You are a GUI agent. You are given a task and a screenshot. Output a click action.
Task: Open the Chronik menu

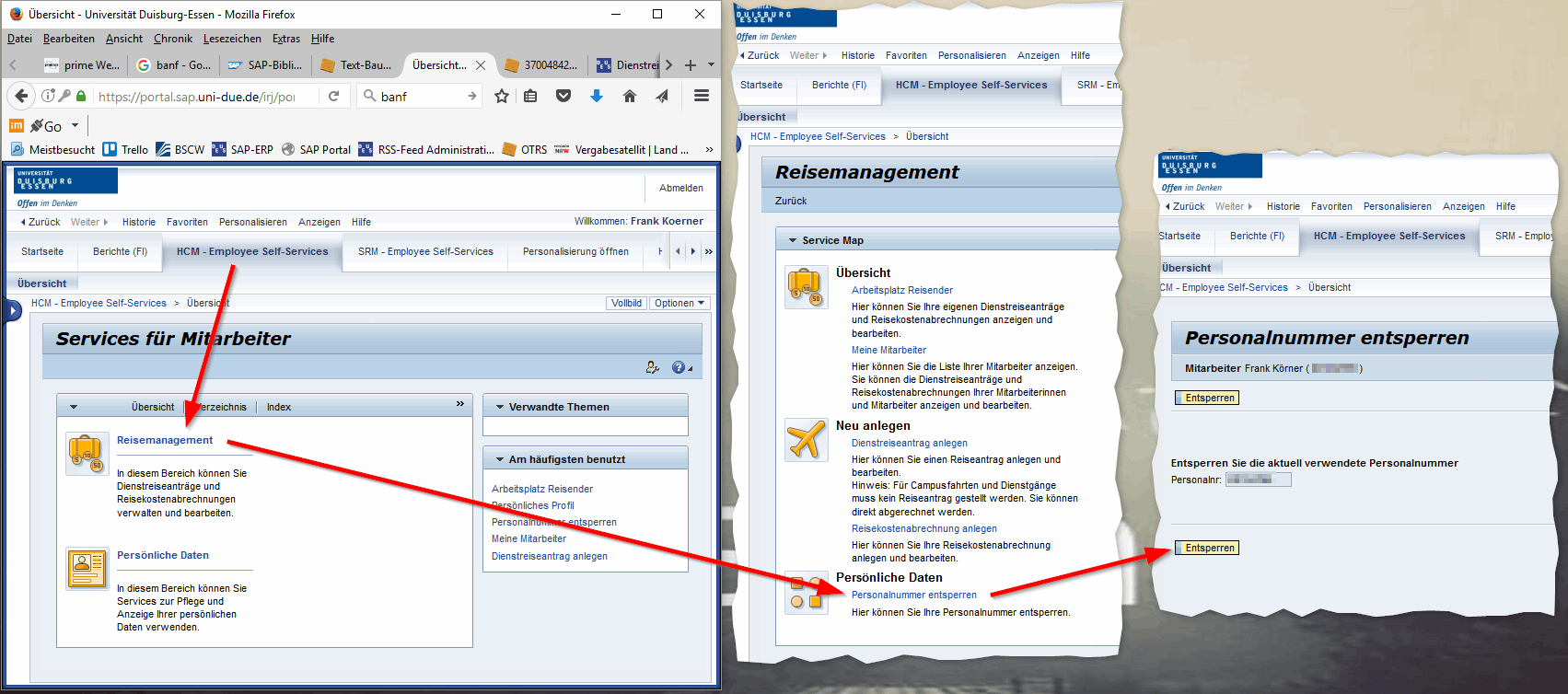pyautogui.click(x=173, y=39)
